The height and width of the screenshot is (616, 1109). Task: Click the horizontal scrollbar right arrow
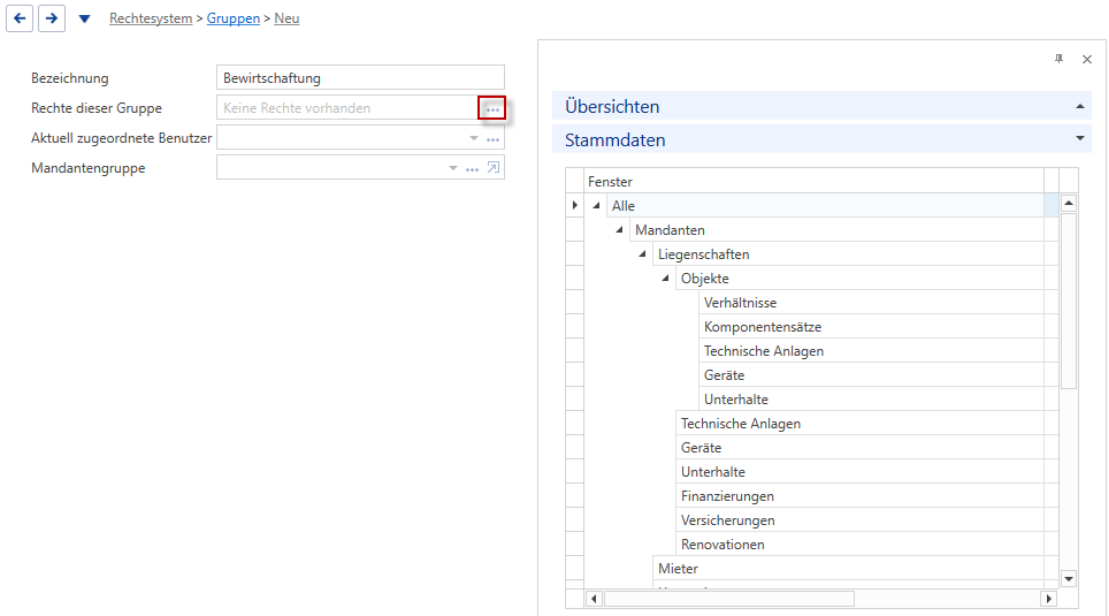pyautogui.click(x=1049, y=599)
